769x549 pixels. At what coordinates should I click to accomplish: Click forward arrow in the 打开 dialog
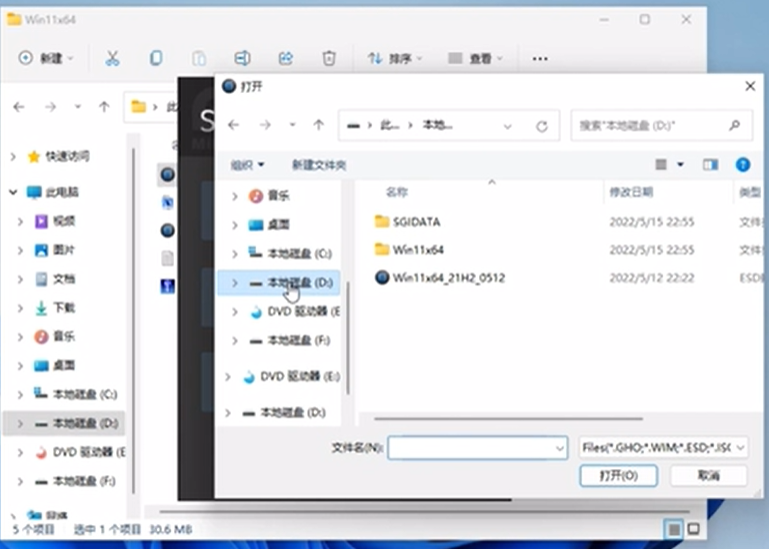click(265, 125)
